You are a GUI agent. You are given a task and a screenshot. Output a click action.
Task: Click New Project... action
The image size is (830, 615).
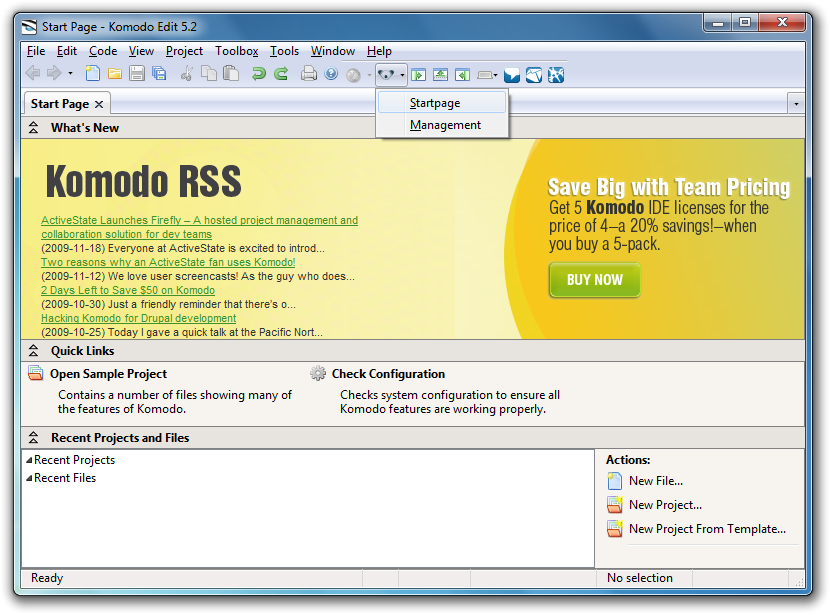point(665,505)
